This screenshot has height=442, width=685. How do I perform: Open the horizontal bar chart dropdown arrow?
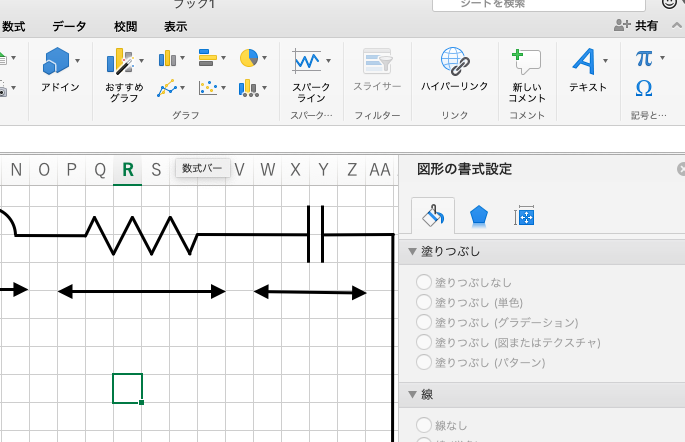224,58
